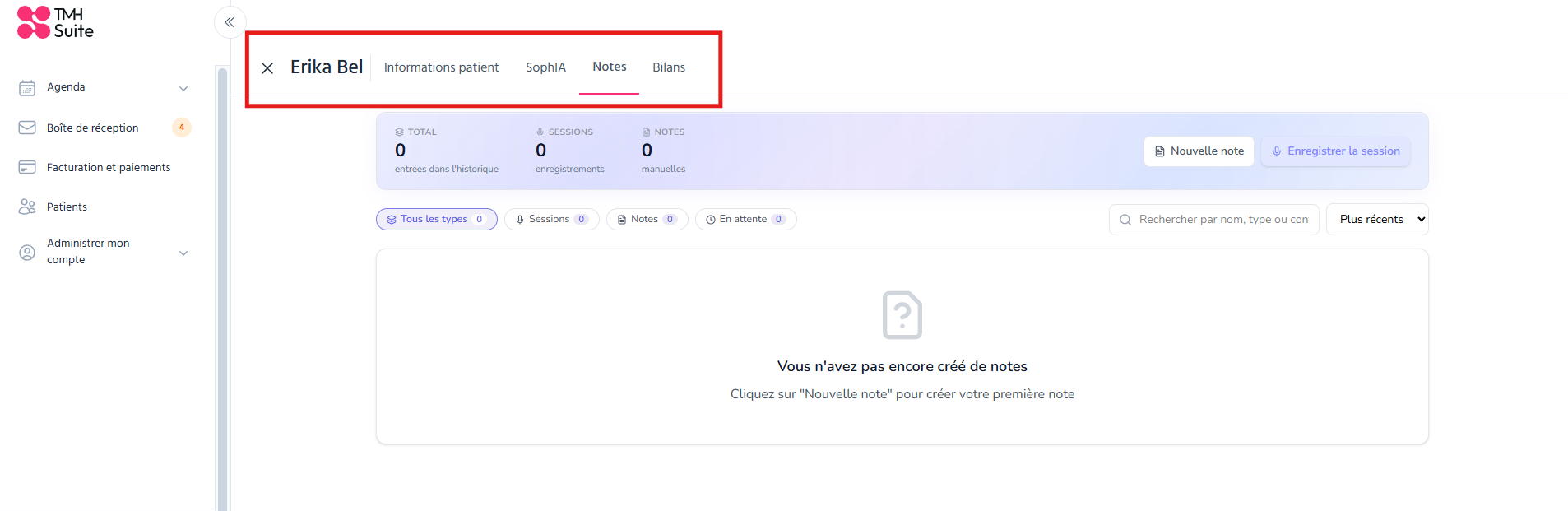Click Enregistrer la session button
Viewport: 1568px width, 511px height.
pos(1336,151)
